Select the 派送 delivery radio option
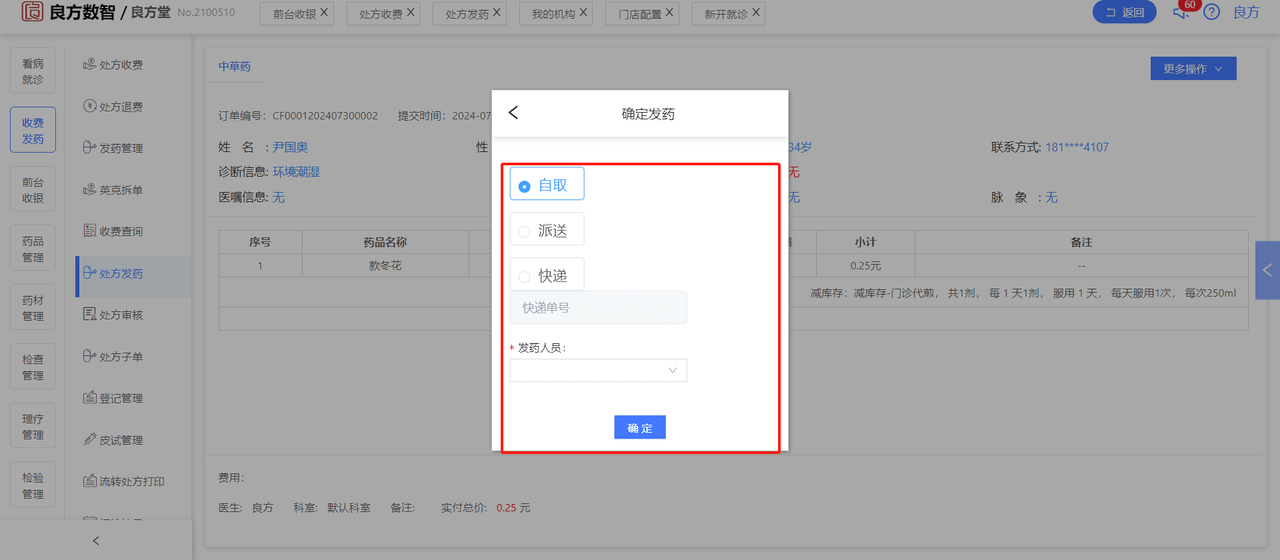1280x560 pixels. 546,230
